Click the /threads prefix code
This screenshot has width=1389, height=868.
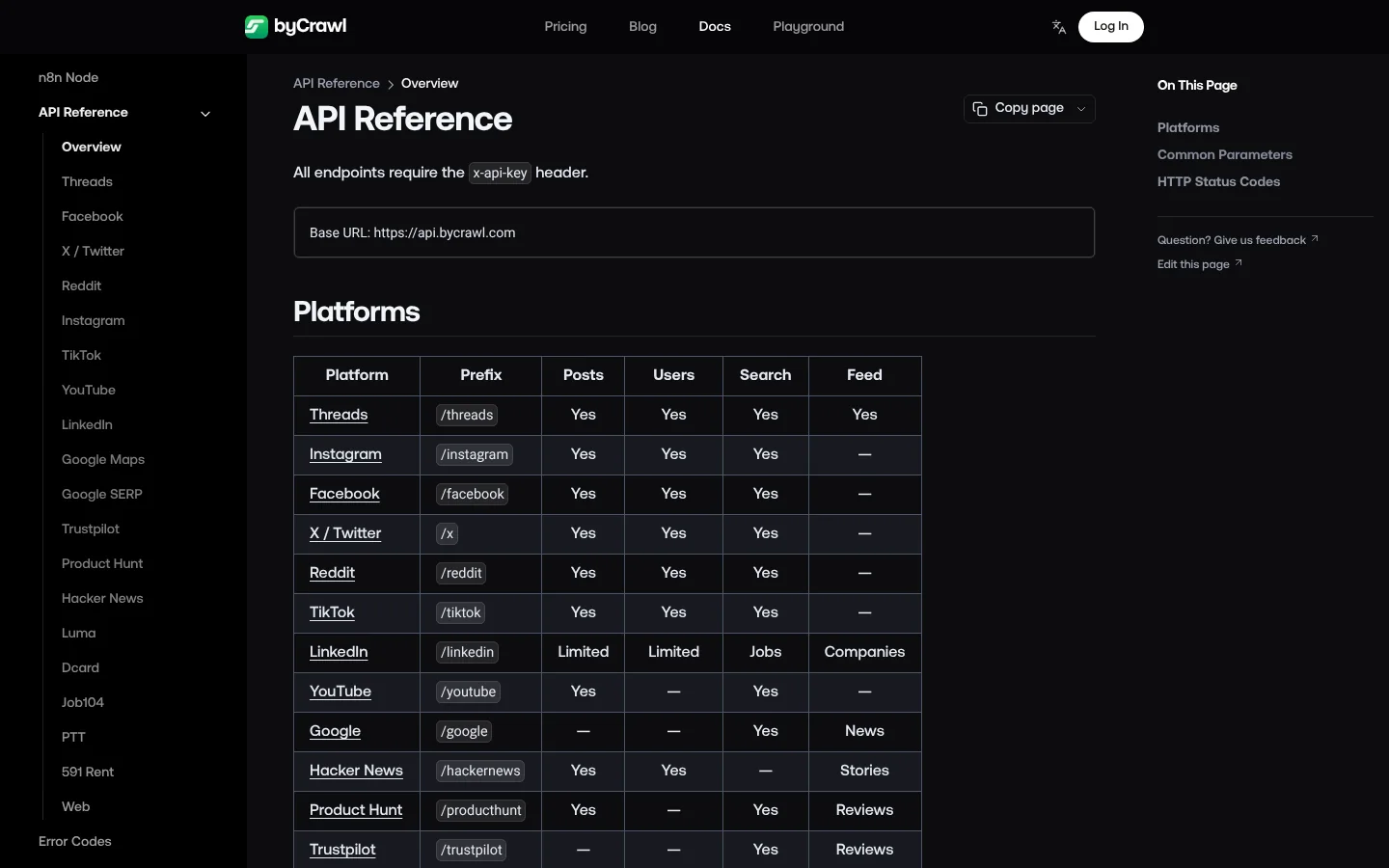467,415
